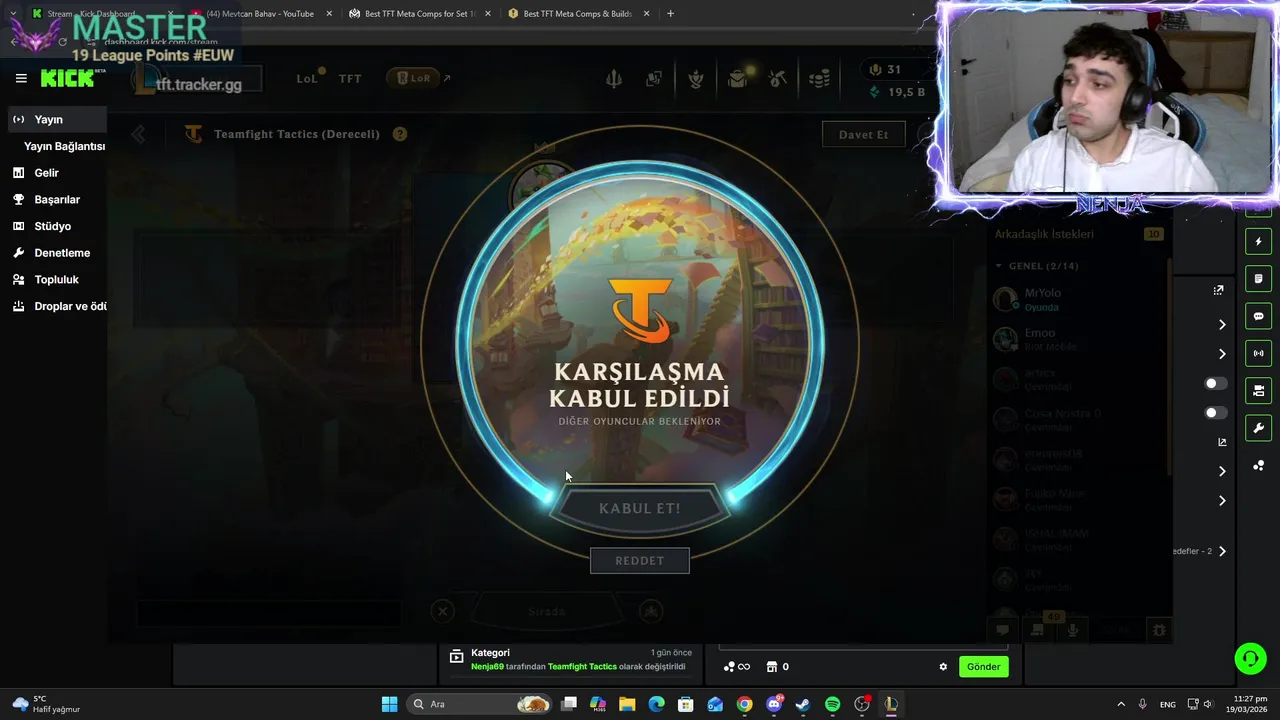The width and height of the screenshot is (1280, 720).
Task: Click the Windows taskbar search box Ara
Action: tap(480, 704)
